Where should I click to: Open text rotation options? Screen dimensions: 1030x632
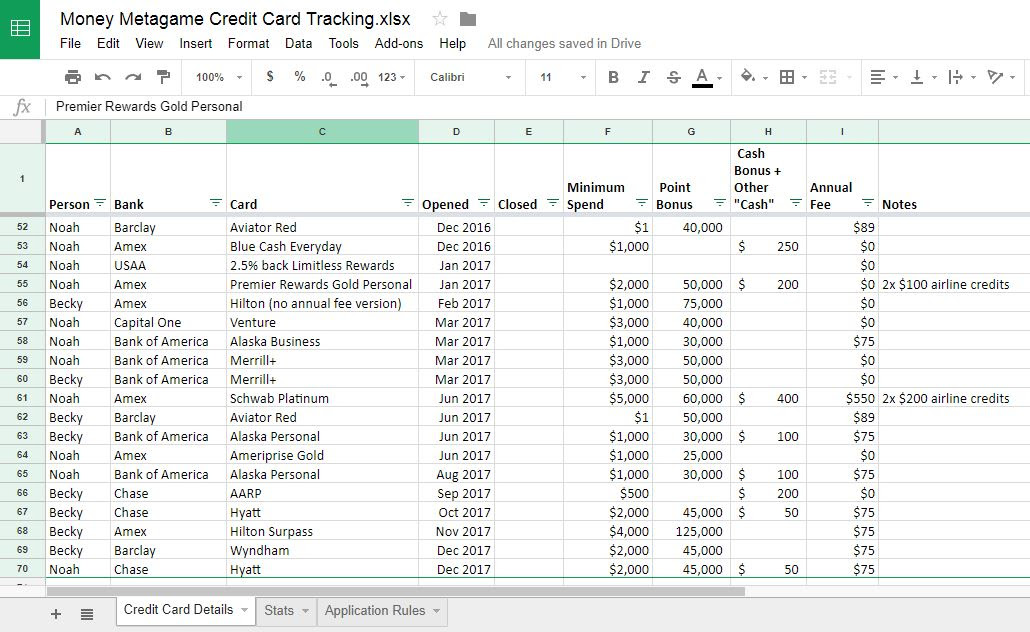[x=995, y=77]
